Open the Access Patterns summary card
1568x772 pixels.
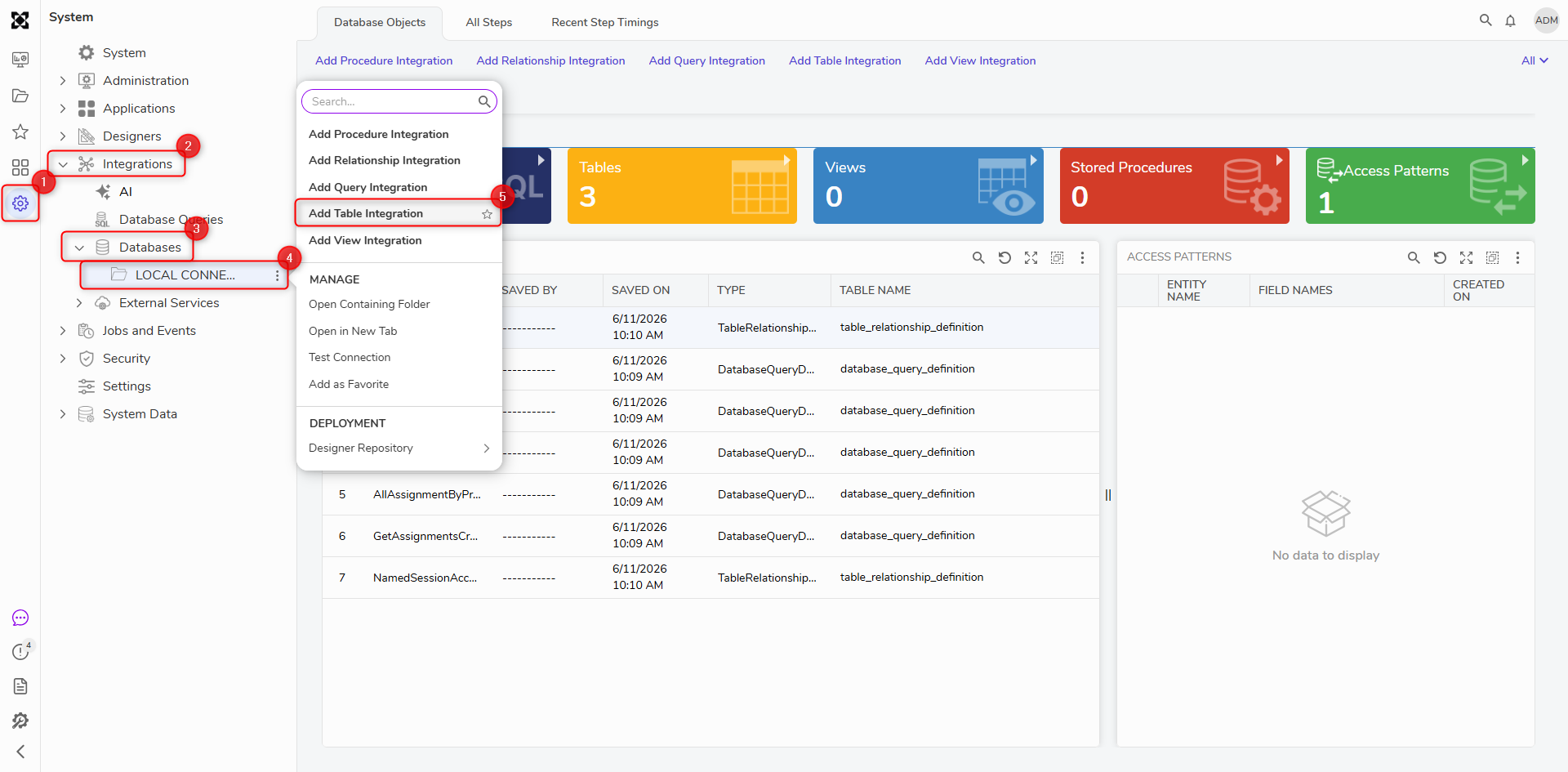pos(1420,185)
